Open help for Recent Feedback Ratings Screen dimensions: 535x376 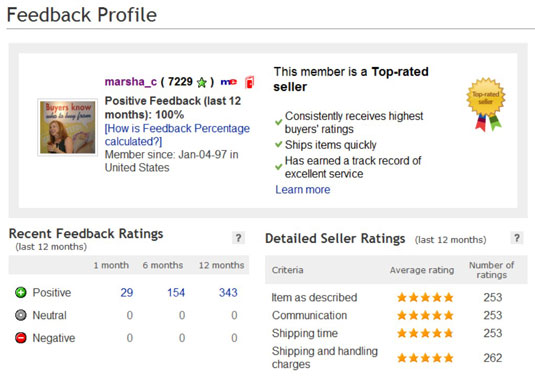(238, 238)
